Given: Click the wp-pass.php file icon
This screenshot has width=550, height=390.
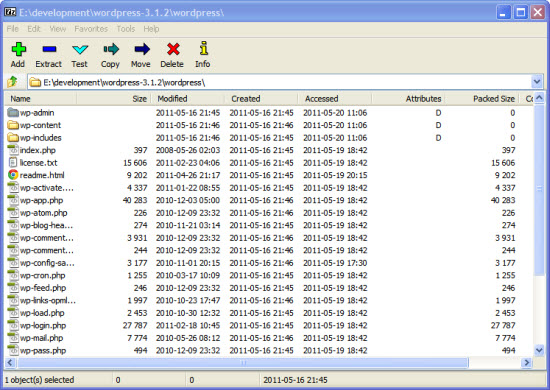Looking at the screenshot, I should point(13,350).
